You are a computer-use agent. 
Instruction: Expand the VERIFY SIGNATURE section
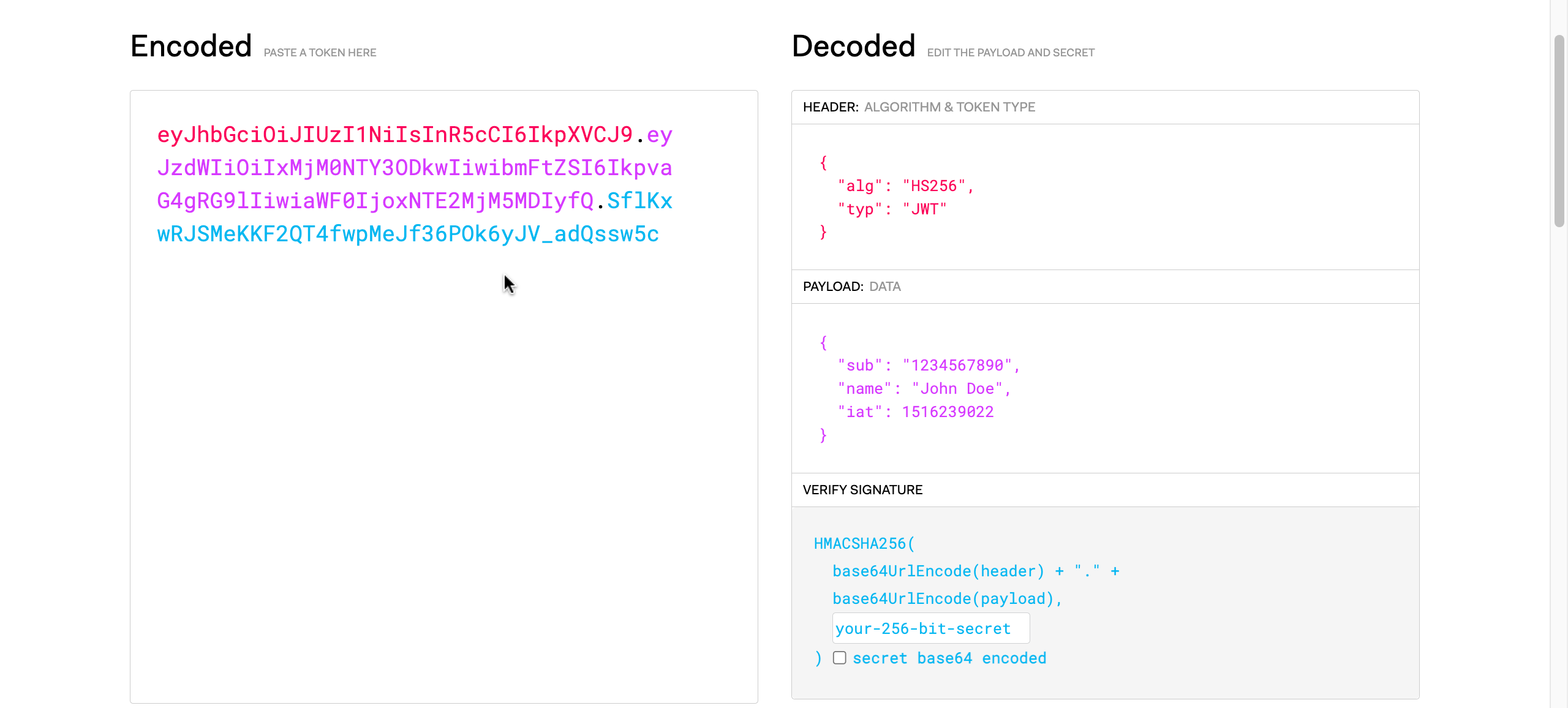(862, 489)
